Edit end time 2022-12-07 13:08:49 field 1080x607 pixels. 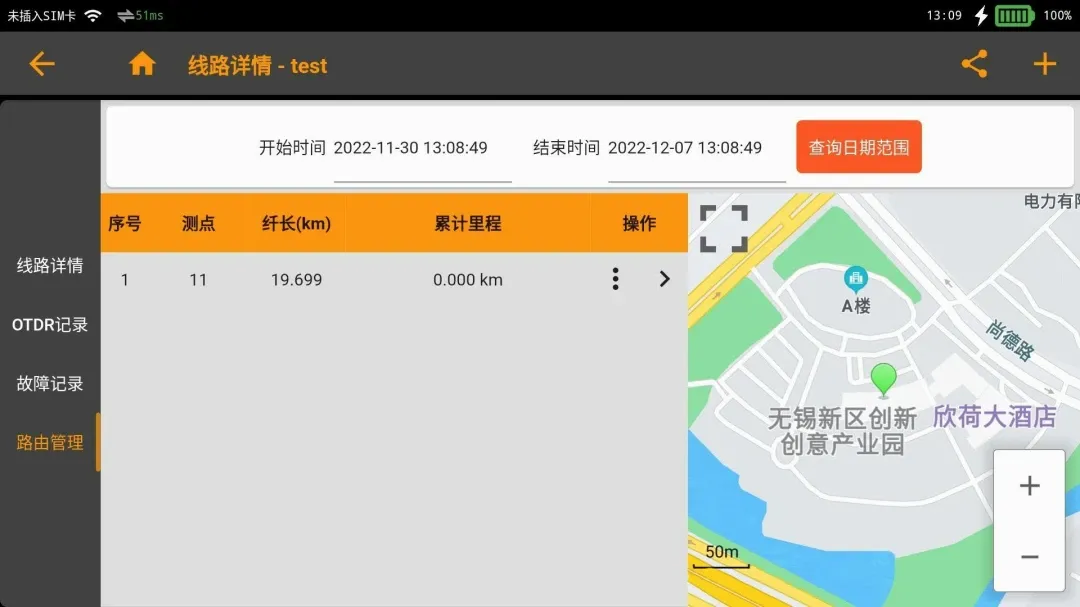click(x=696, y=149)
